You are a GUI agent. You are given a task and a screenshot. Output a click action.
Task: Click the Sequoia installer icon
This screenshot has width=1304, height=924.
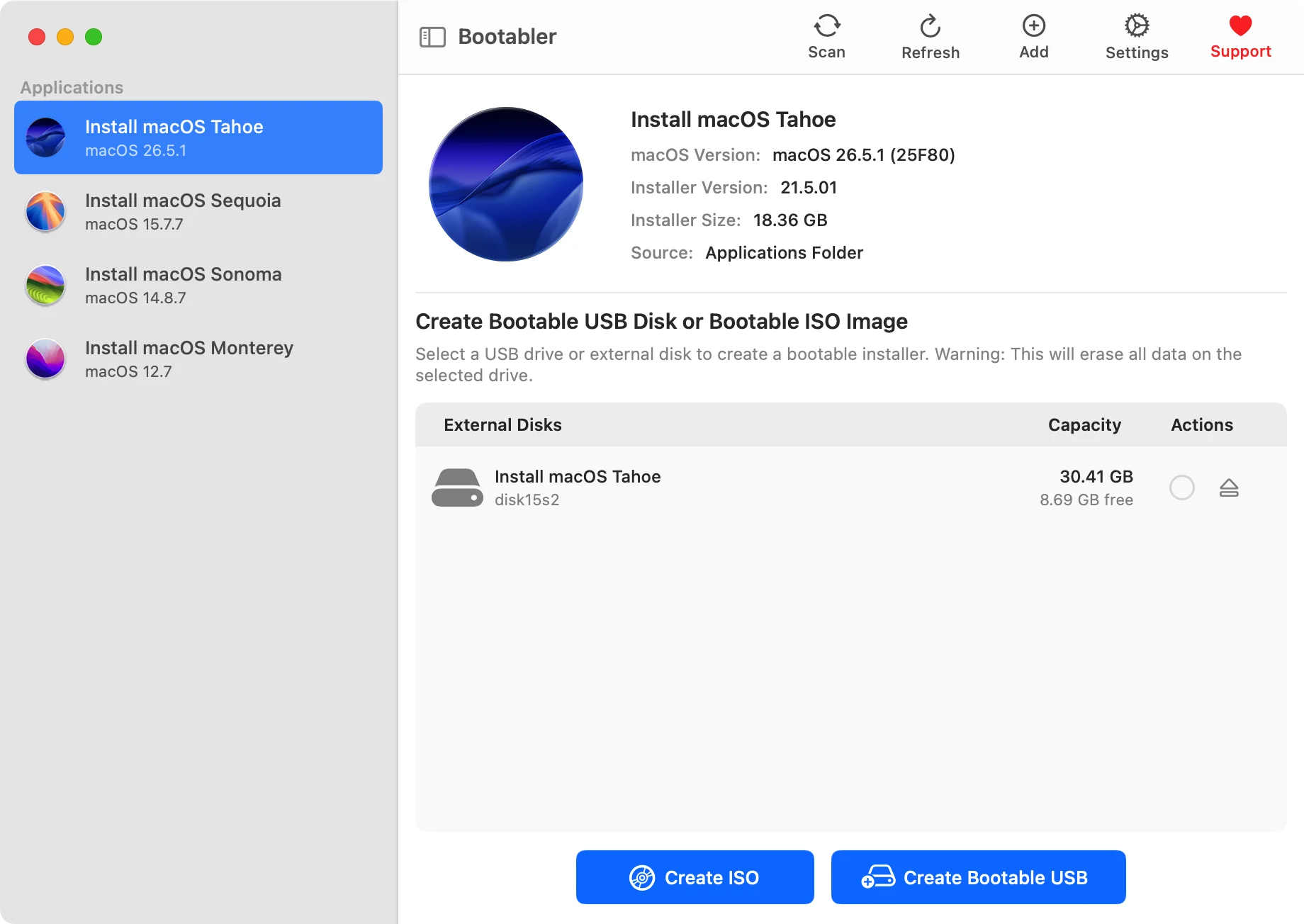[45, 211]
